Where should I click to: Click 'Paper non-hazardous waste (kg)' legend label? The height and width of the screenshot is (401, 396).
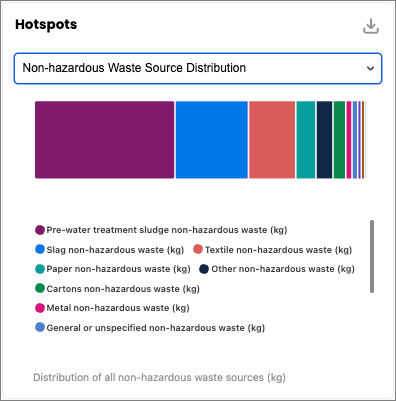click(x=118, y=269)
